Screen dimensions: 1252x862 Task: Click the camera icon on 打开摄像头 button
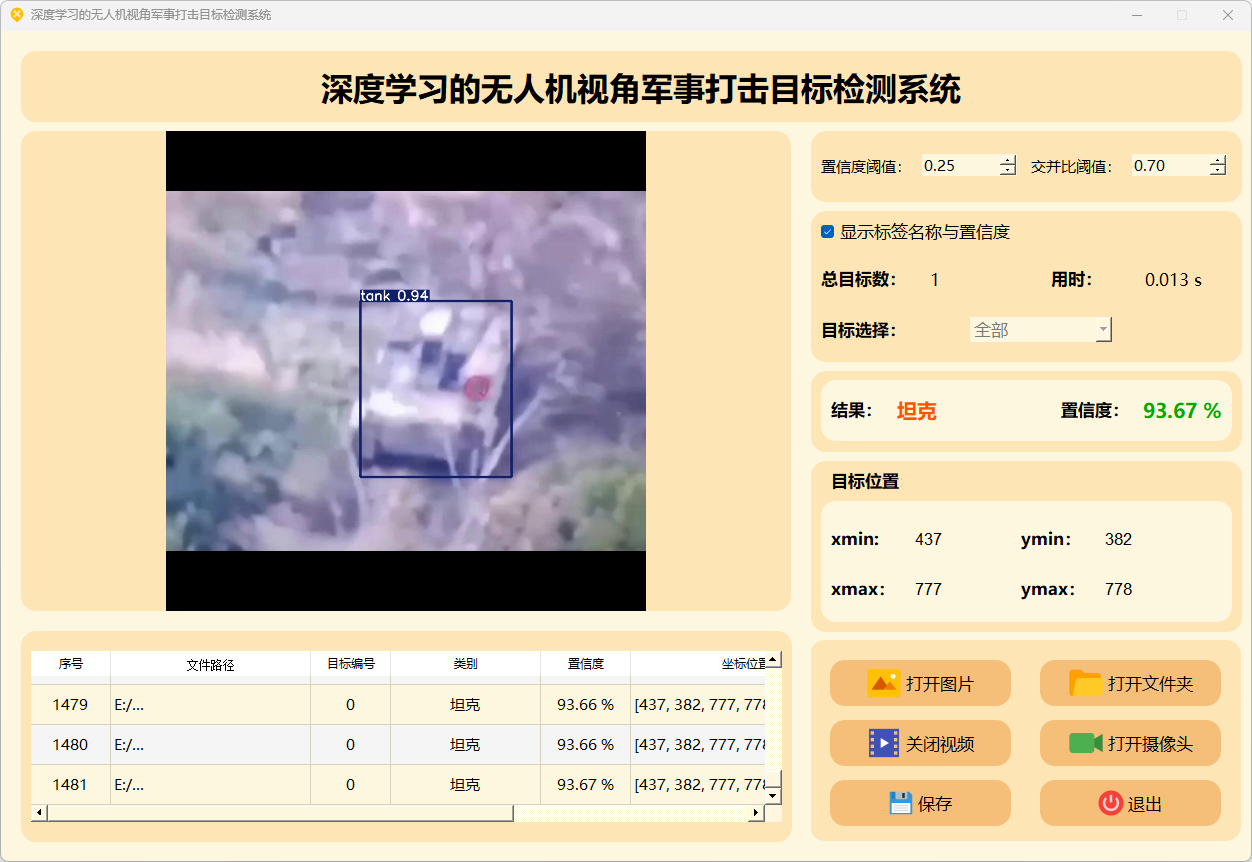click(1085, 743)
